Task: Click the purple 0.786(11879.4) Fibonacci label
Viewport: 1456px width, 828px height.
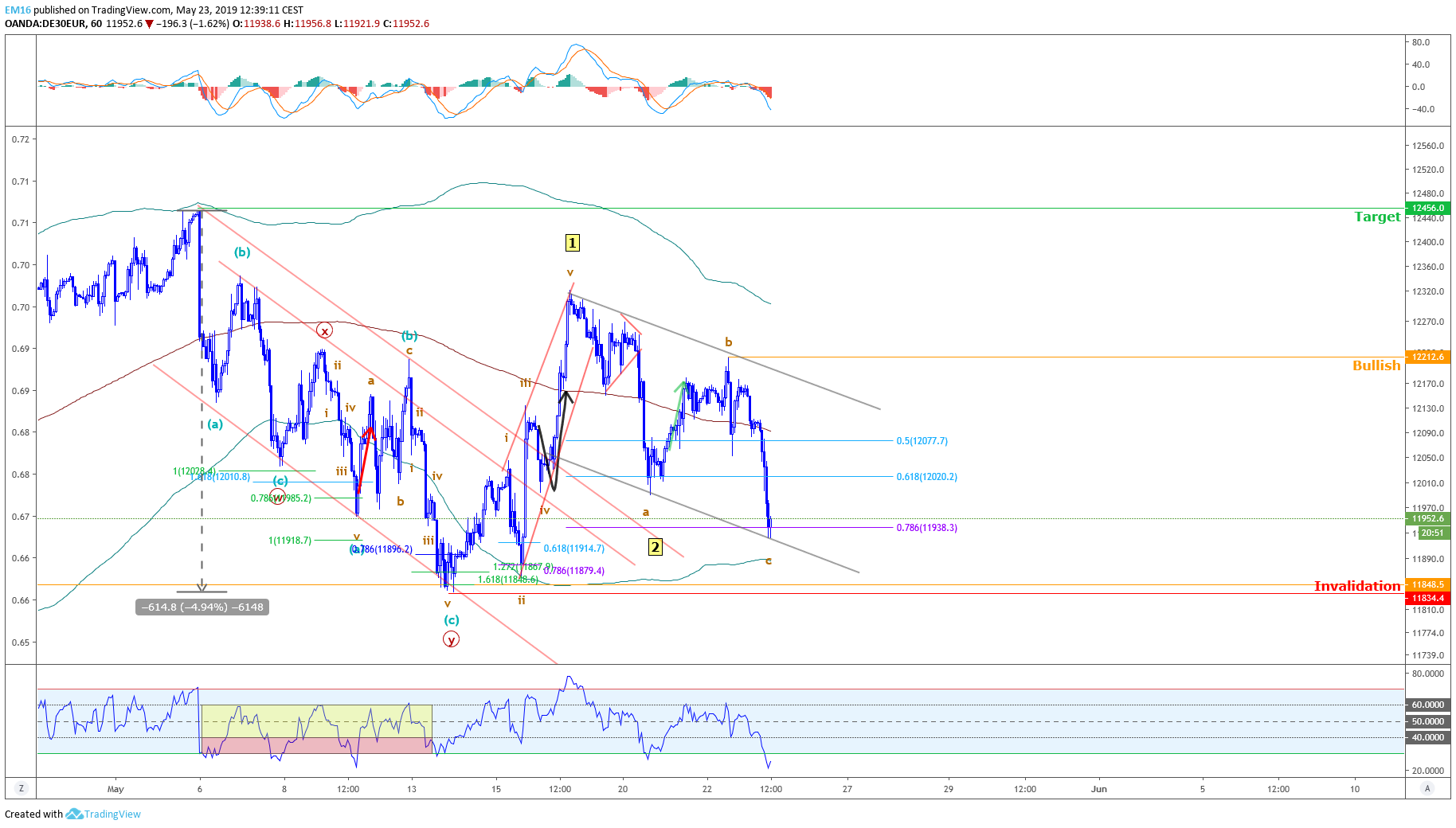Action: 574,571
